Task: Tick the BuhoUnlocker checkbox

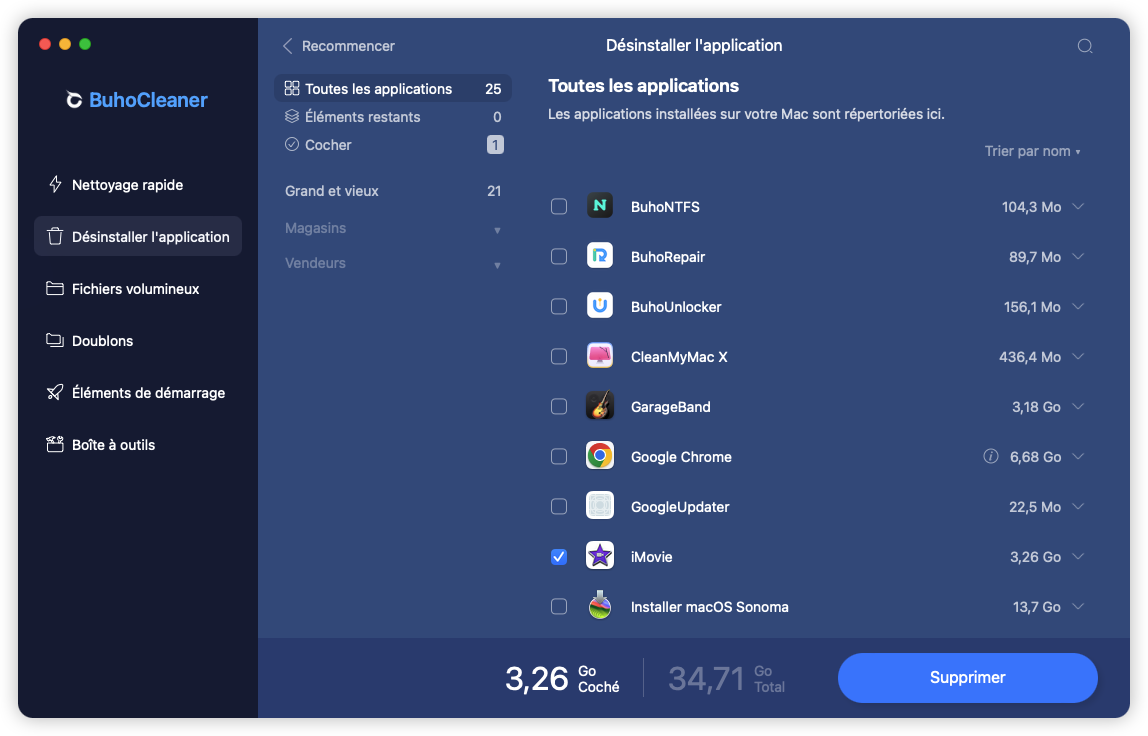Action: point(559,306)
